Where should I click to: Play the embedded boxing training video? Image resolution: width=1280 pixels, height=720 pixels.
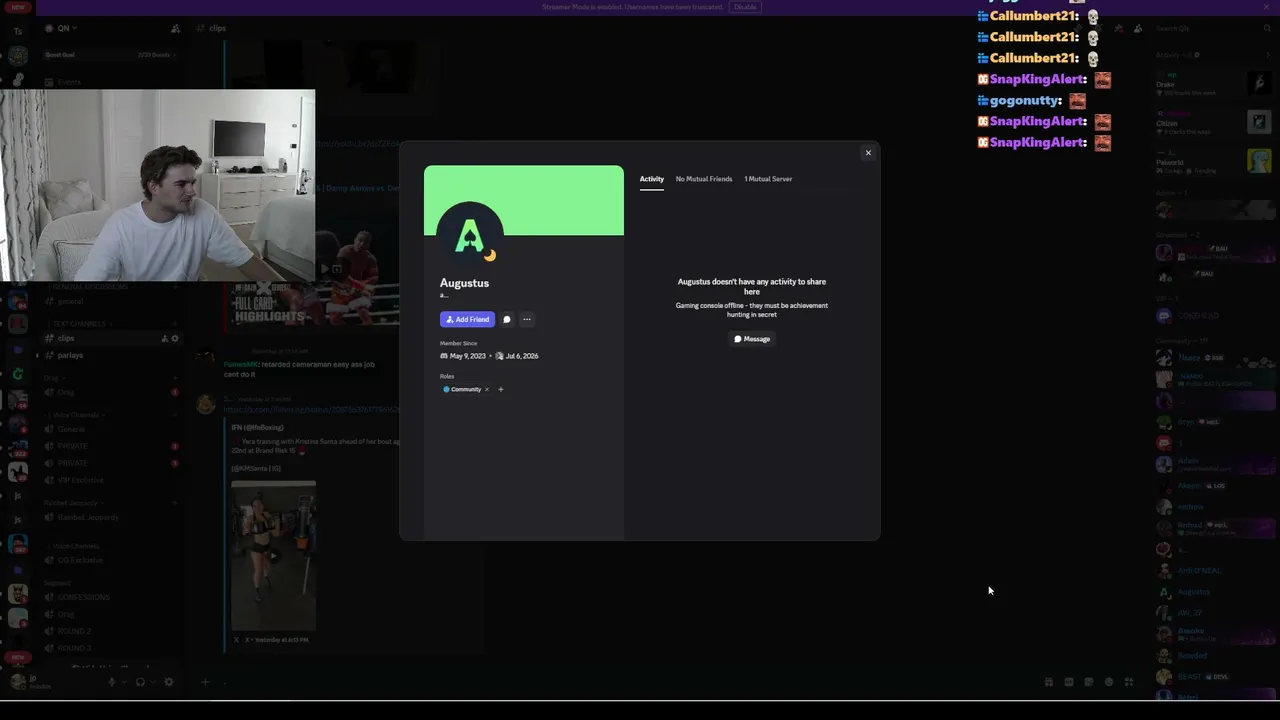coord(273,556)
